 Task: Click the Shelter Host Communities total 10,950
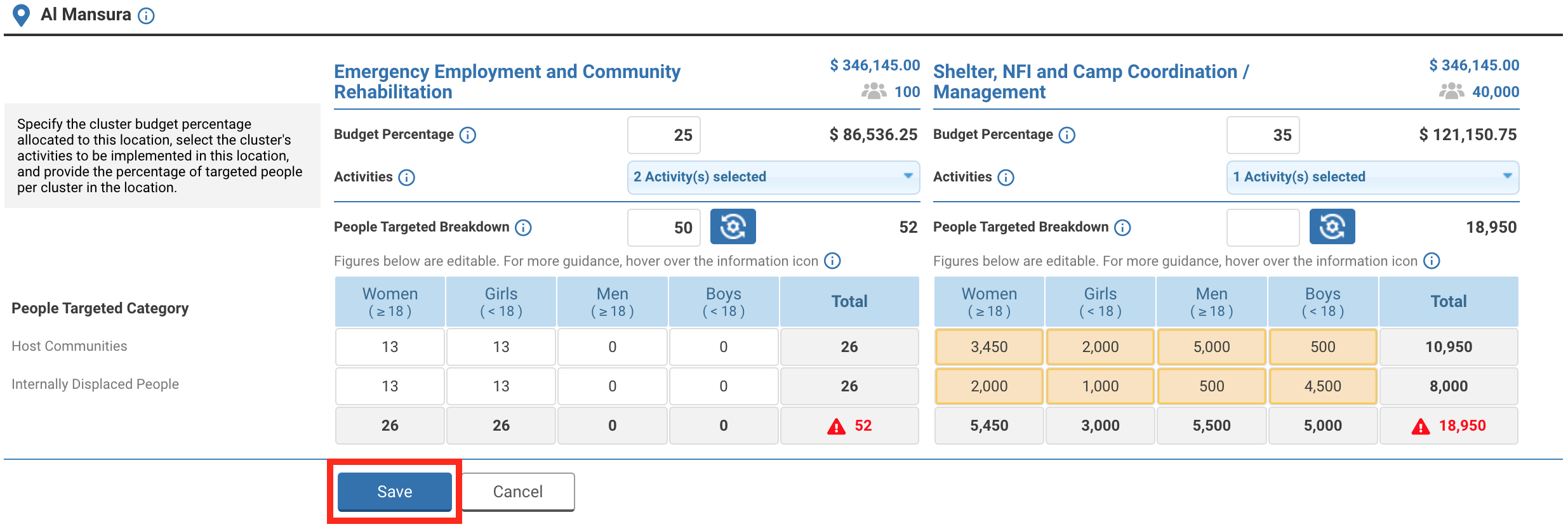coord(1449,347)
